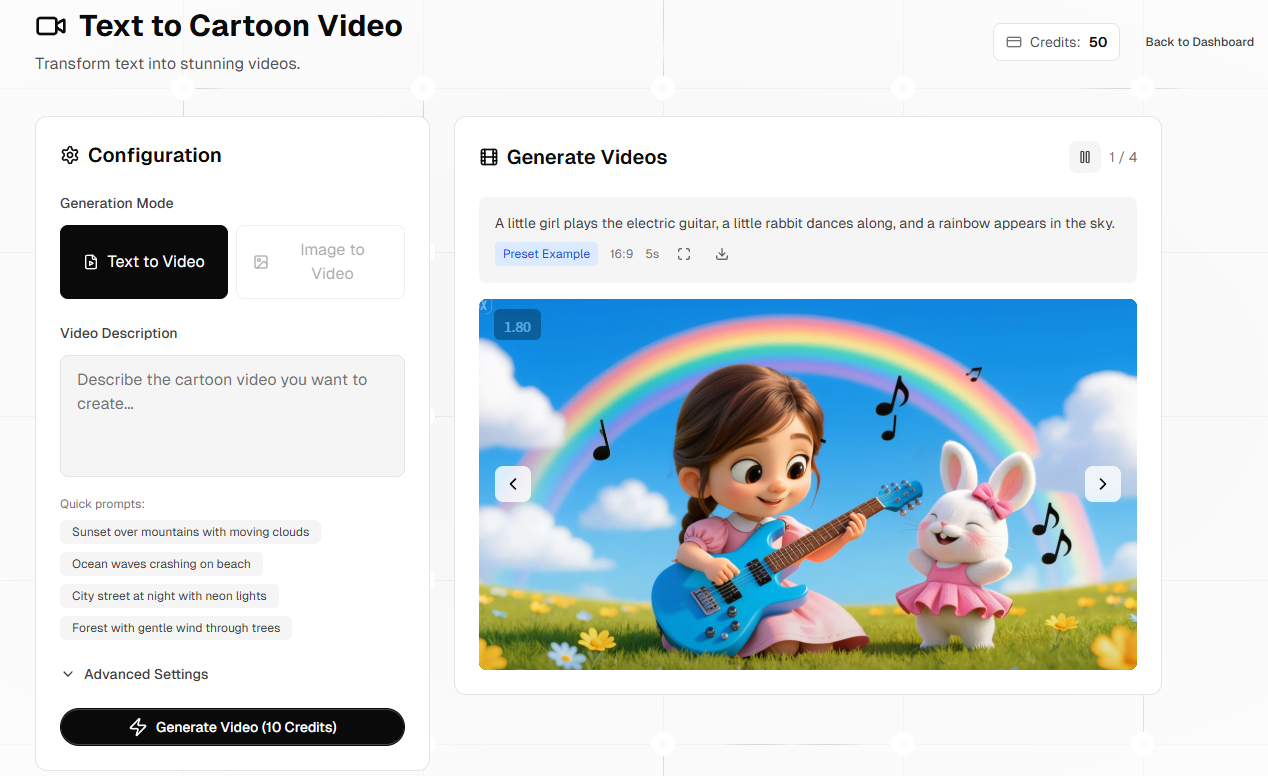Click the camera icon next to page title
1268x776 pixels.
coord(50,25)
